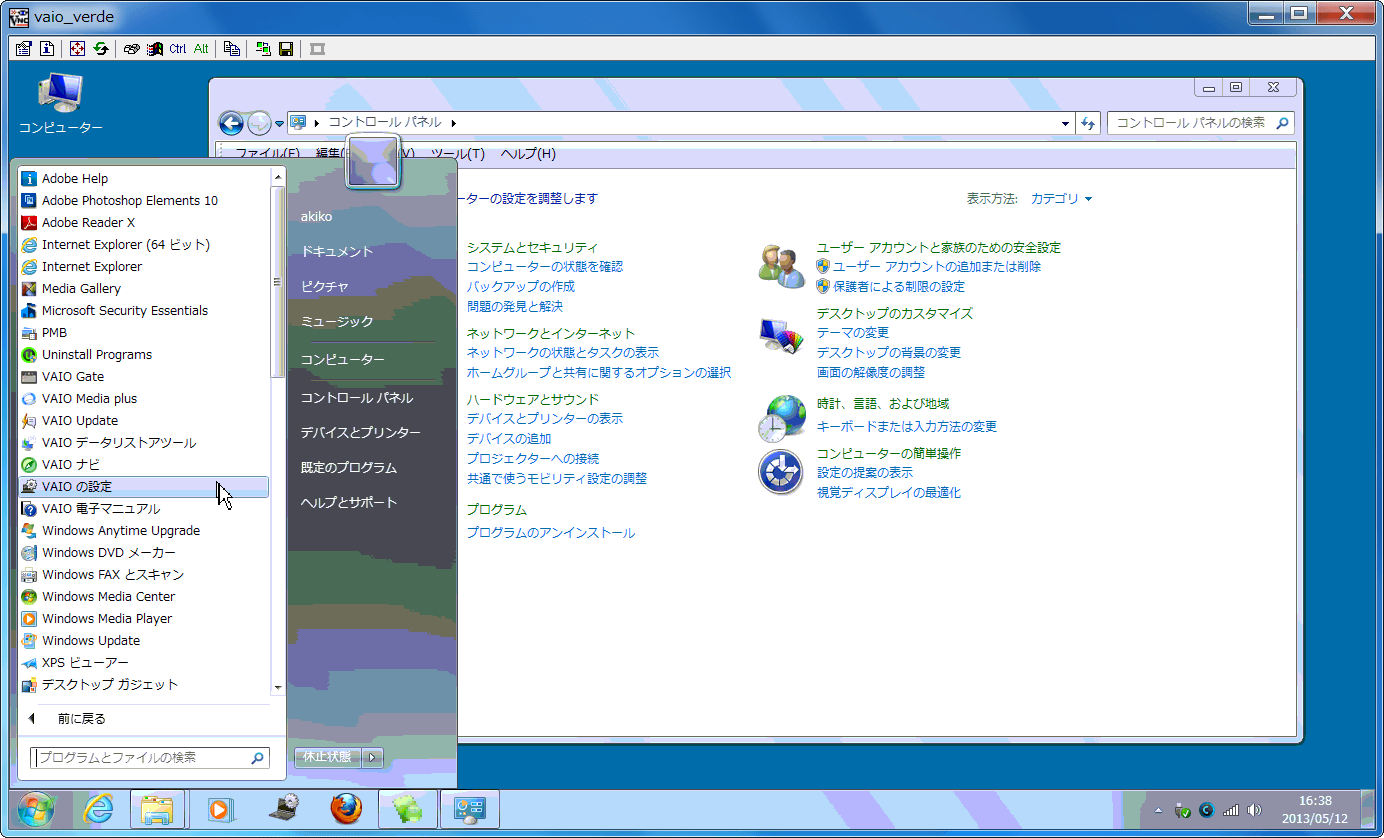Open Windows Explorer folder on taskbar
This screenshot has width=1384, height=838.
(158, 809)
